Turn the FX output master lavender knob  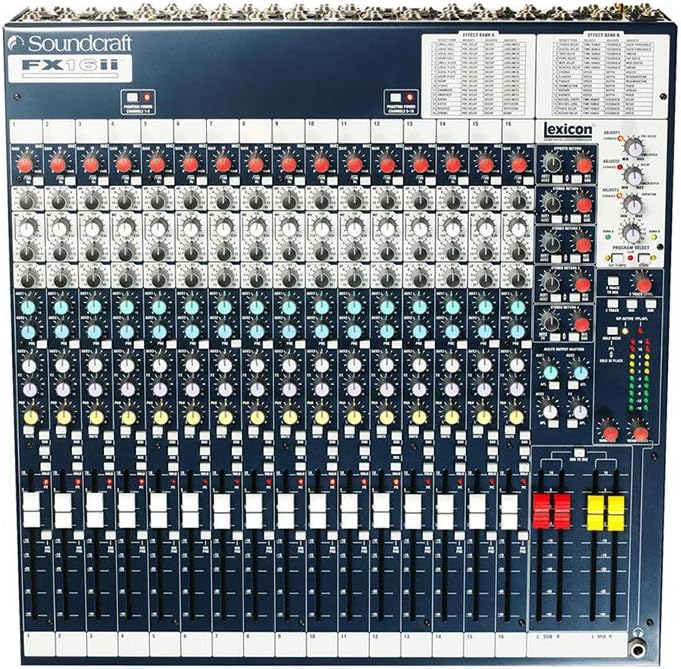(x=580, y=411)
